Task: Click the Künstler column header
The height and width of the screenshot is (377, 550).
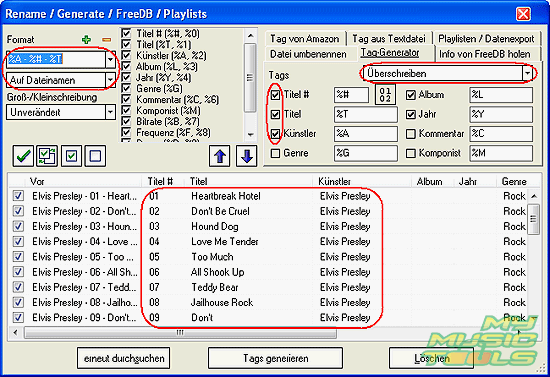Action: (362, 181)
